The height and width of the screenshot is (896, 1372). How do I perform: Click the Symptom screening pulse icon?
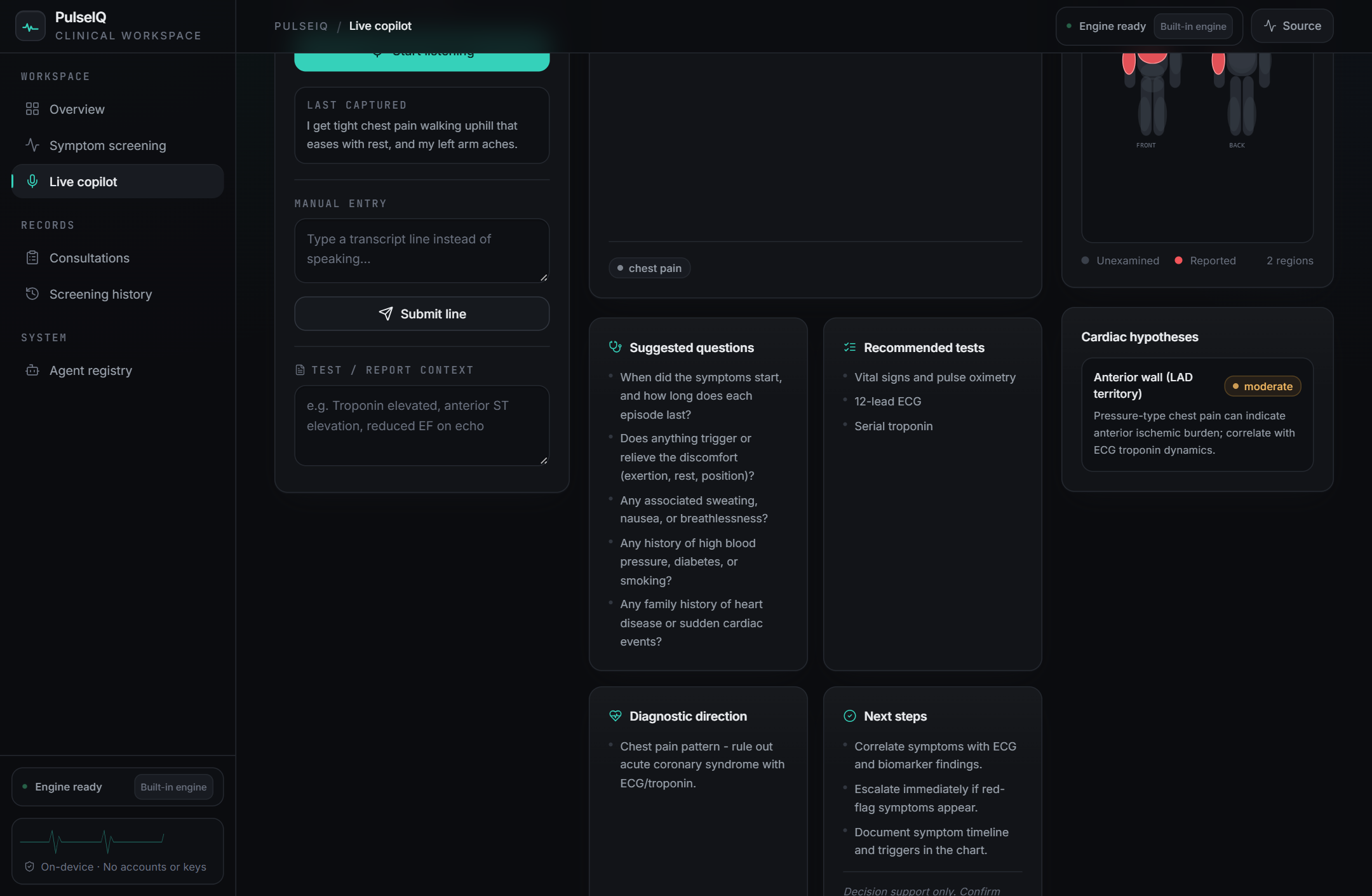32,145
